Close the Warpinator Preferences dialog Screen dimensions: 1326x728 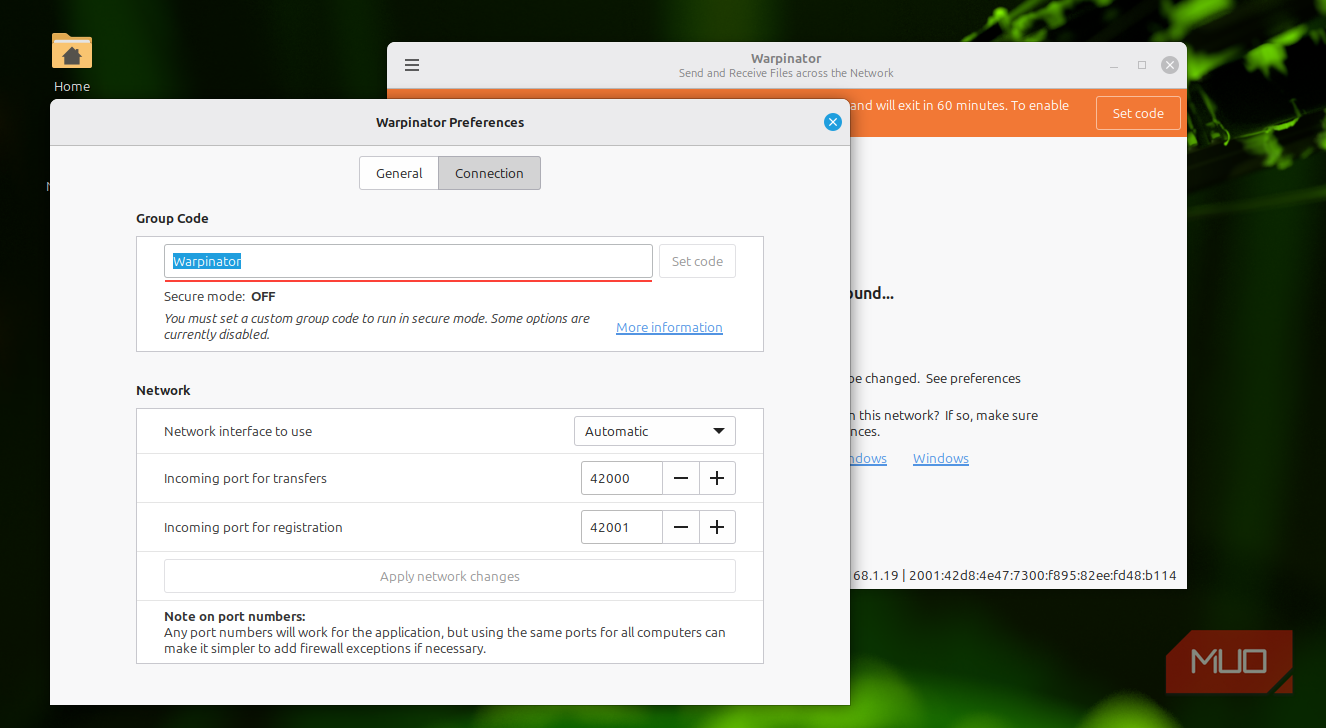tap(832, 122)
